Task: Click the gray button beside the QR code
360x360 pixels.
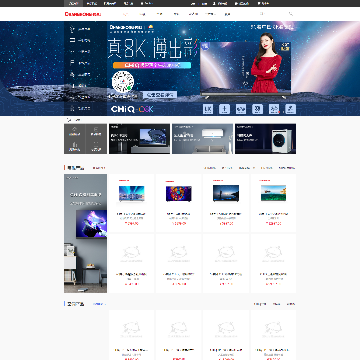Action: (160, 95)
